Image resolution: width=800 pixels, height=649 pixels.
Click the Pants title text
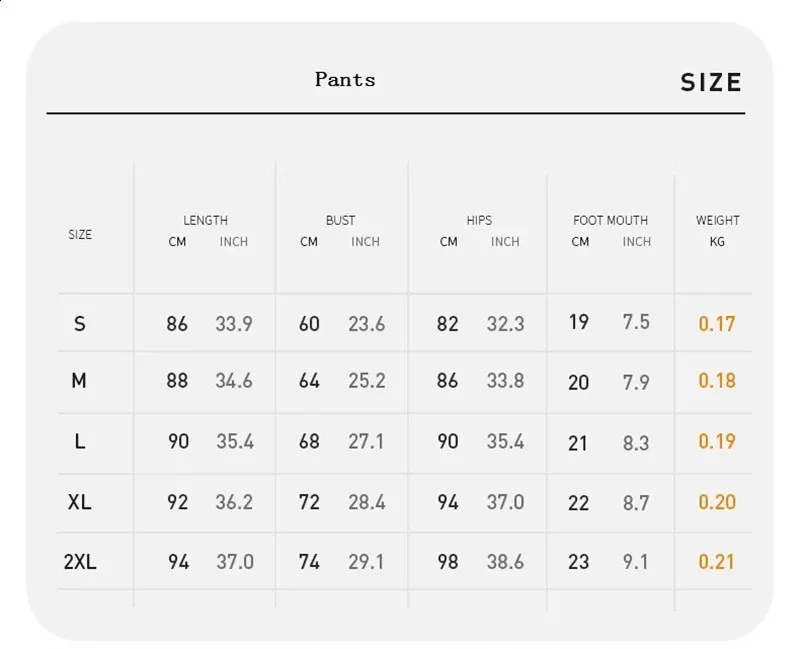pyautogui.click(x=345, y=79)
